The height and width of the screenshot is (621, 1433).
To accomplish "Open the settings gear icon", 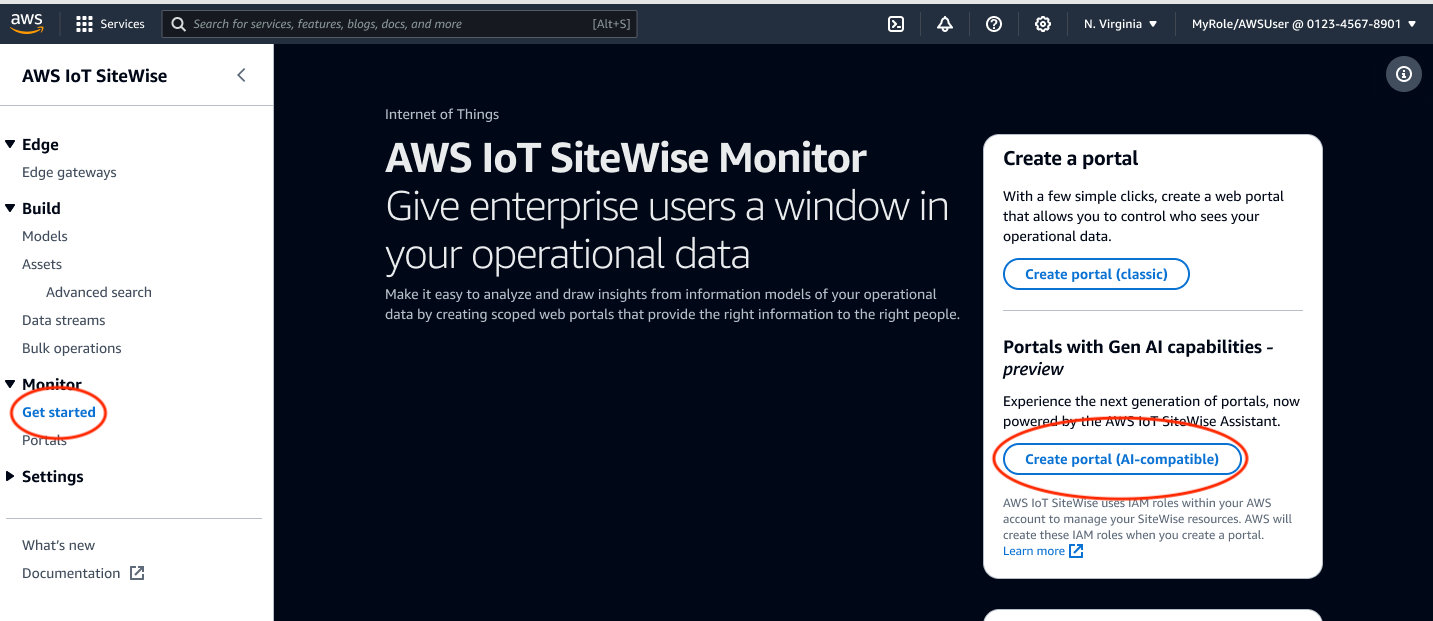I will (x=1043, y=24).
